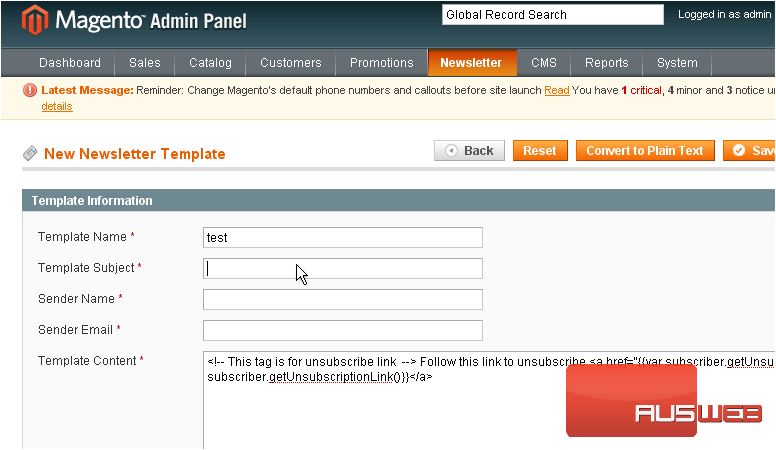Click the red alert icon beside Latest Message
This screenshot has height=450, width=776.
(30, 90)
